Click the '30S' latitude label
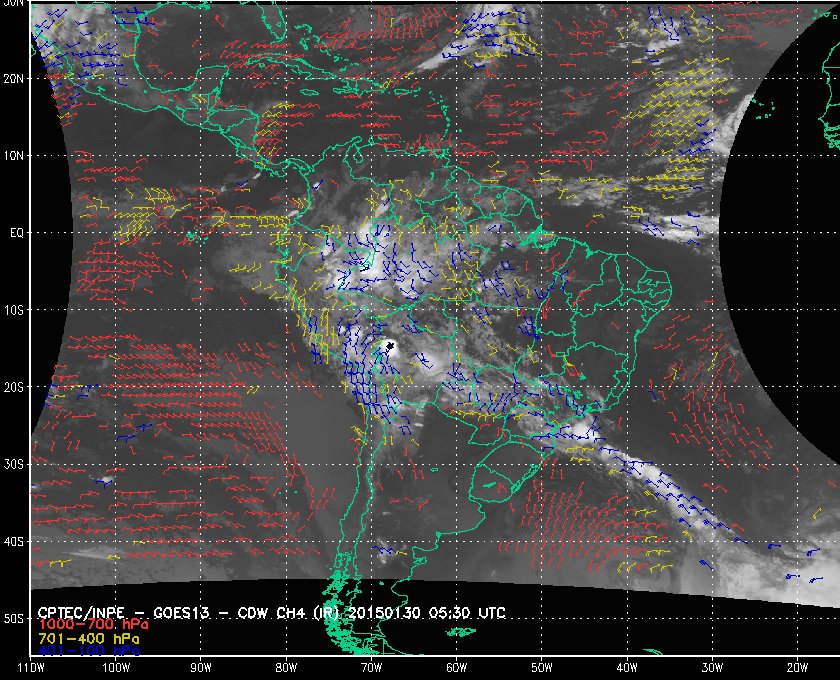Image resolution: width=840 pixels, height=680 pixels. tap(13, 465)
